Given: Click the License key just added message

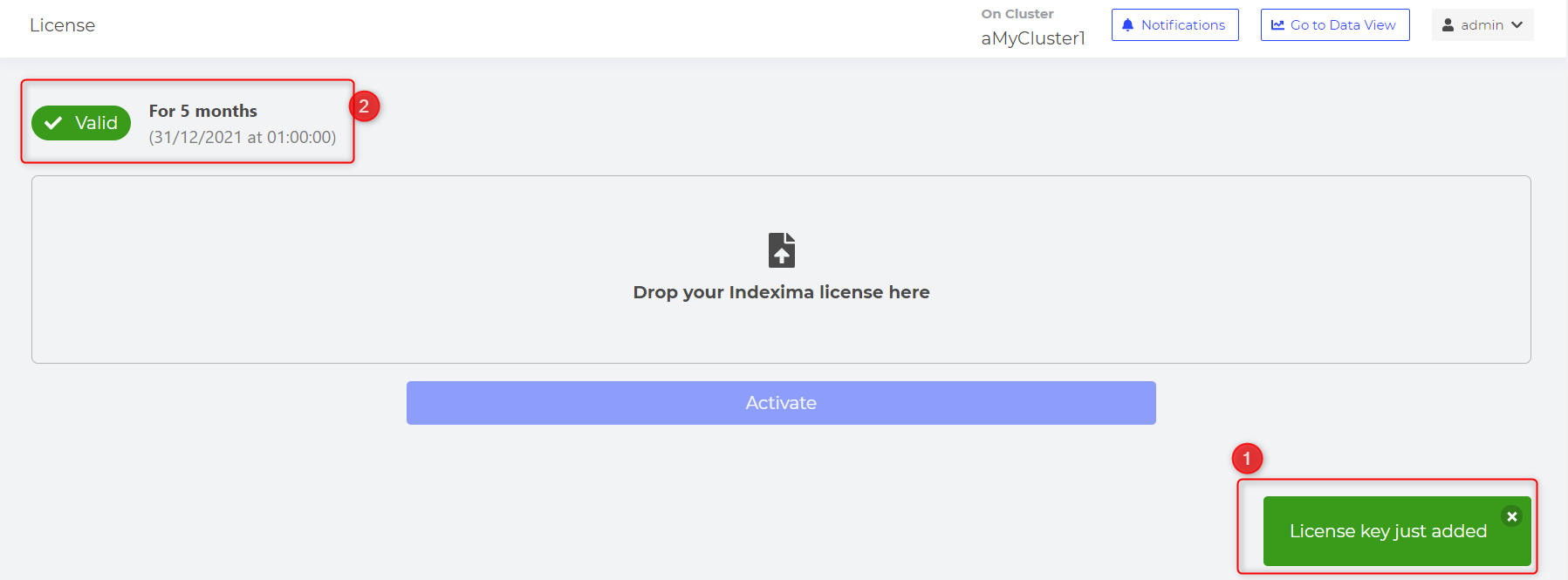Looking at the screenshot, I should click(1387, 531).
